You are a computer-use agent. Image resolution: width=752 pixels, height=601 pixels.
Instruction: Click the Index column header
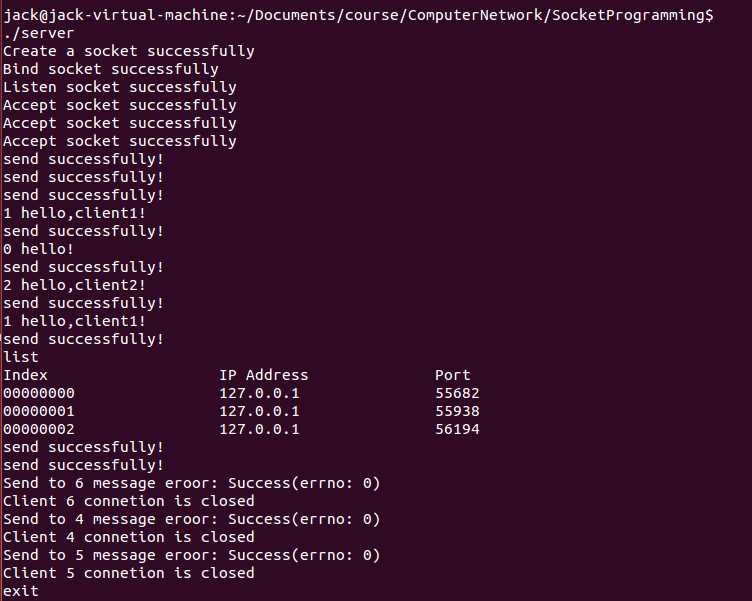25,375
